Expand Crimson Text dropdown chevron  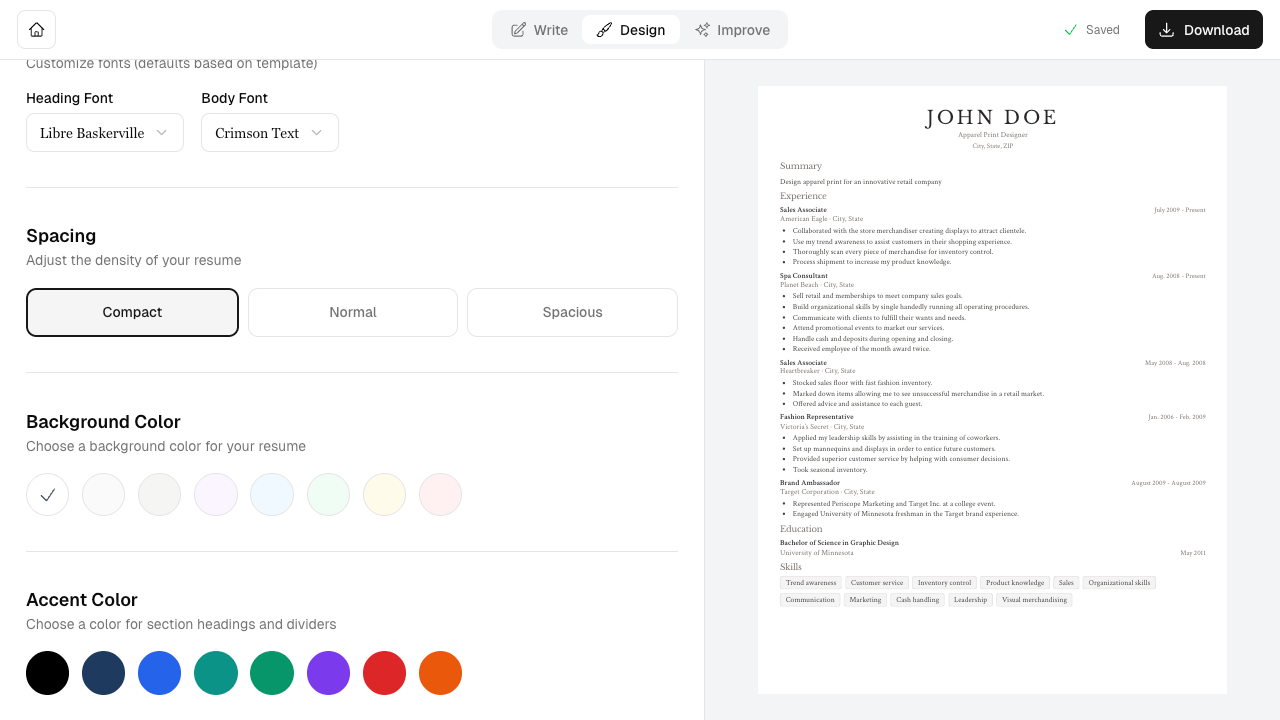click(317, 133)
